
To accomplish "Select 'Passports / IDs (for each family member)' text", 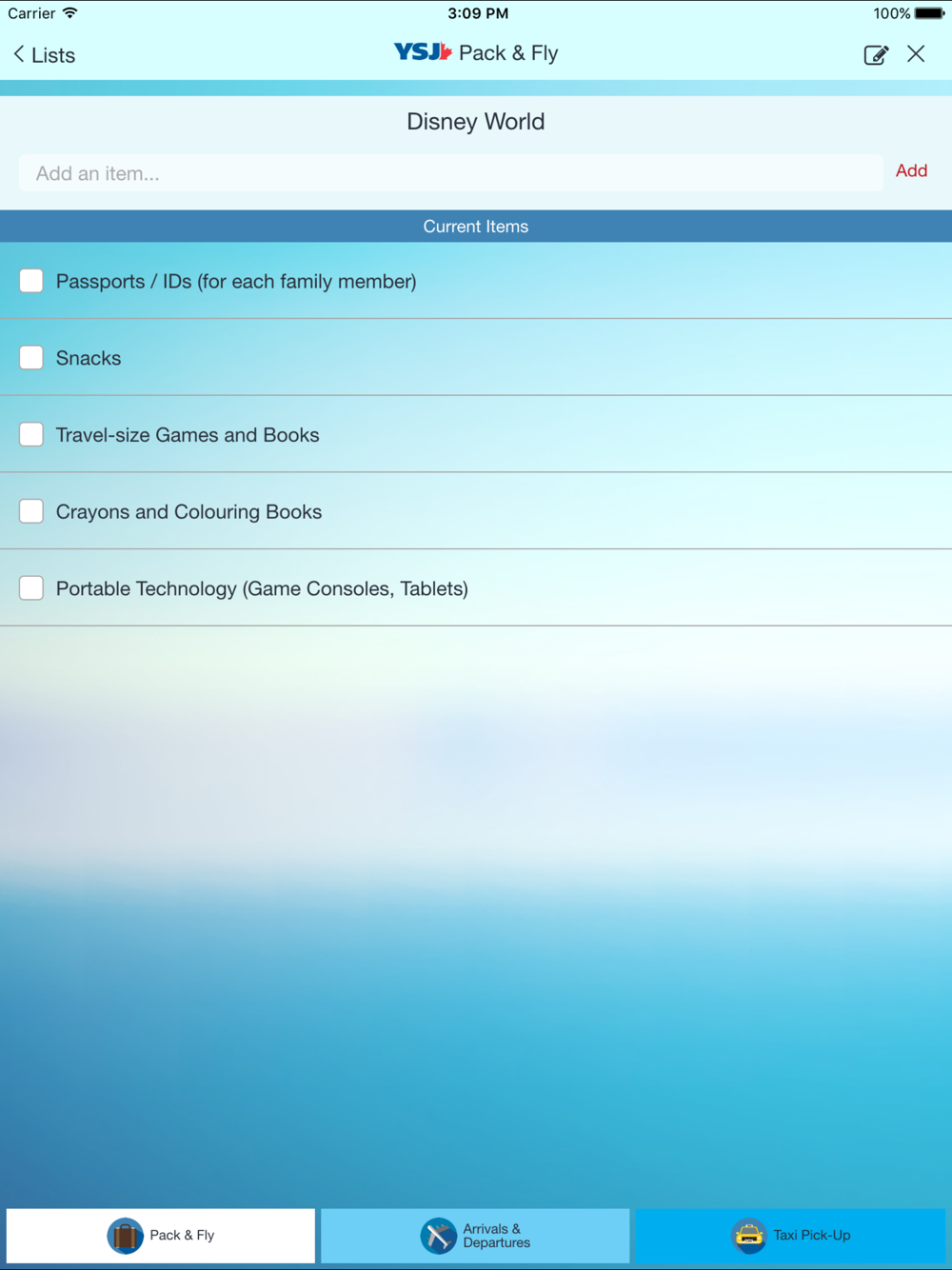I will pos(236,282).
